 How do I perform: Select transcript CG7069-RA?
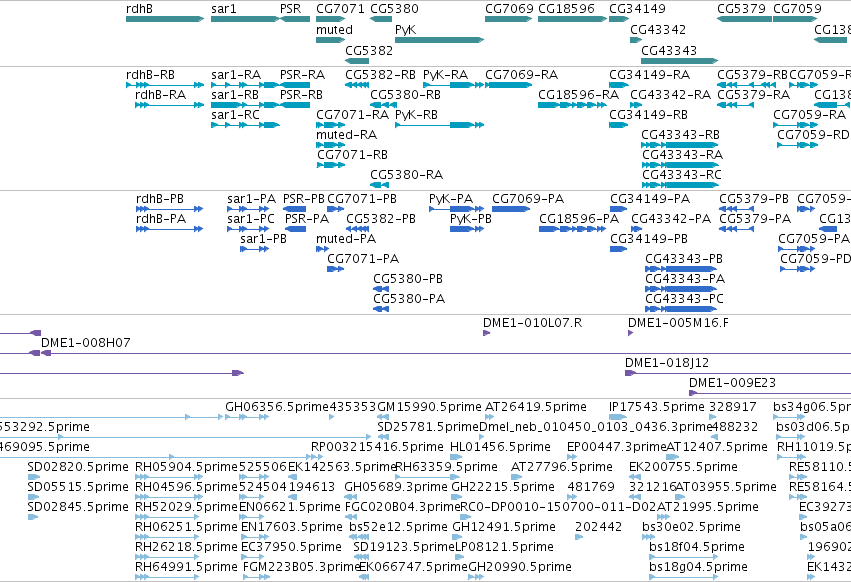pos(522,75)
